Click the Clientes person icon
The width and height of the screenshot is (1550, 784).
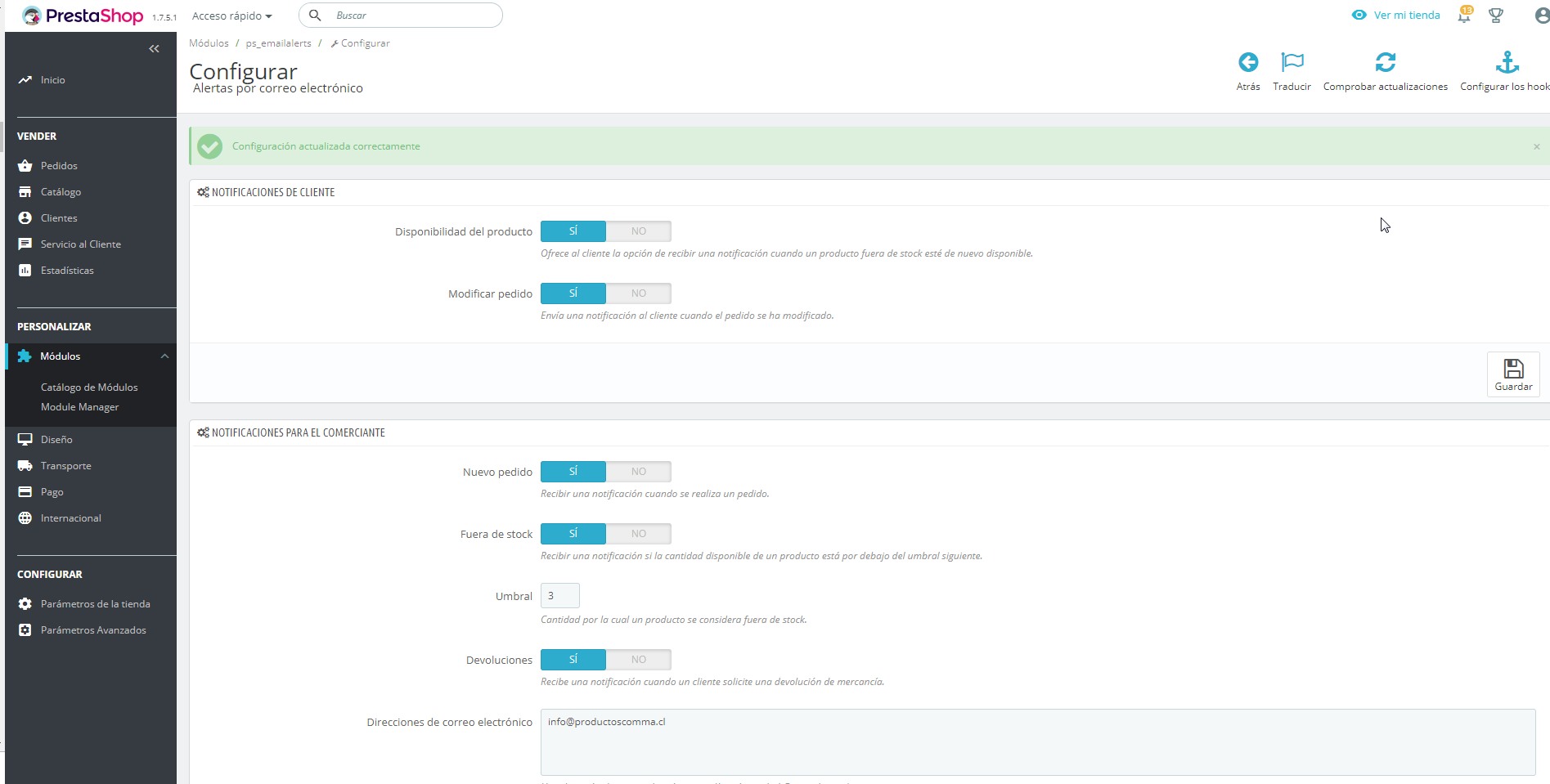[25, 217]
